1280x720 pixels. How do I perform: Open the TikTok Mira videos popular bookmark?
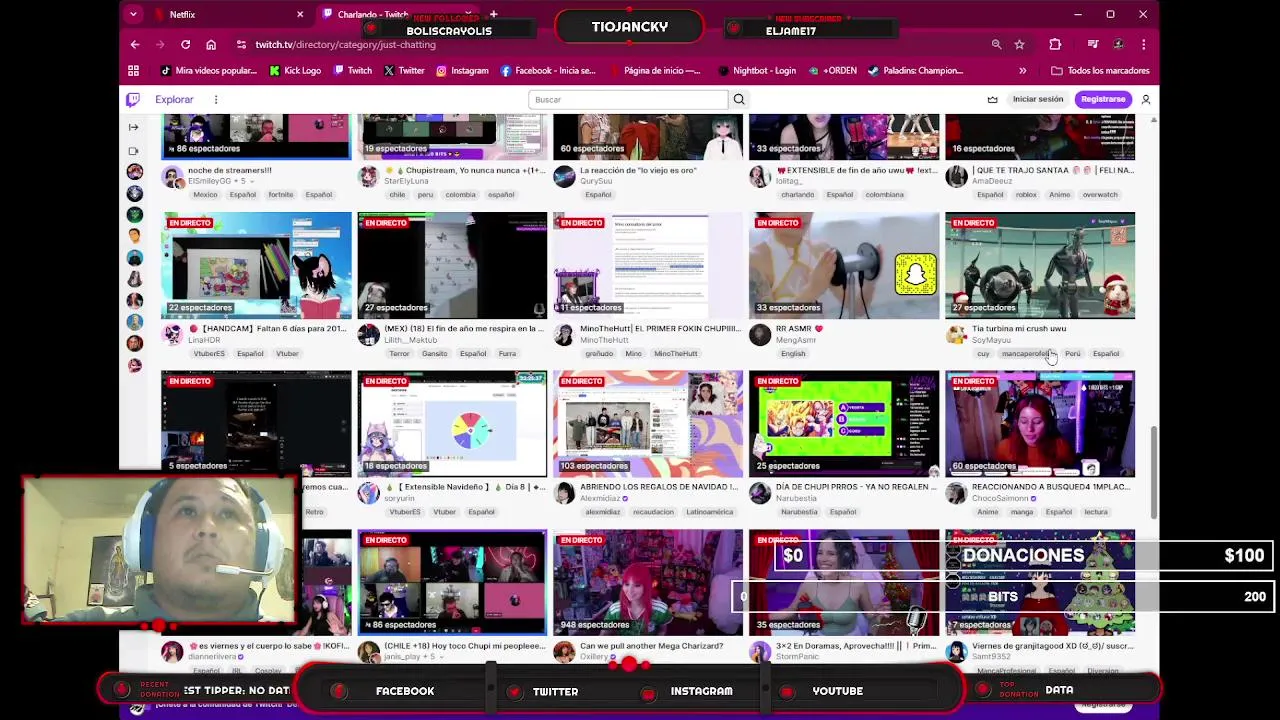coord(209,71)
